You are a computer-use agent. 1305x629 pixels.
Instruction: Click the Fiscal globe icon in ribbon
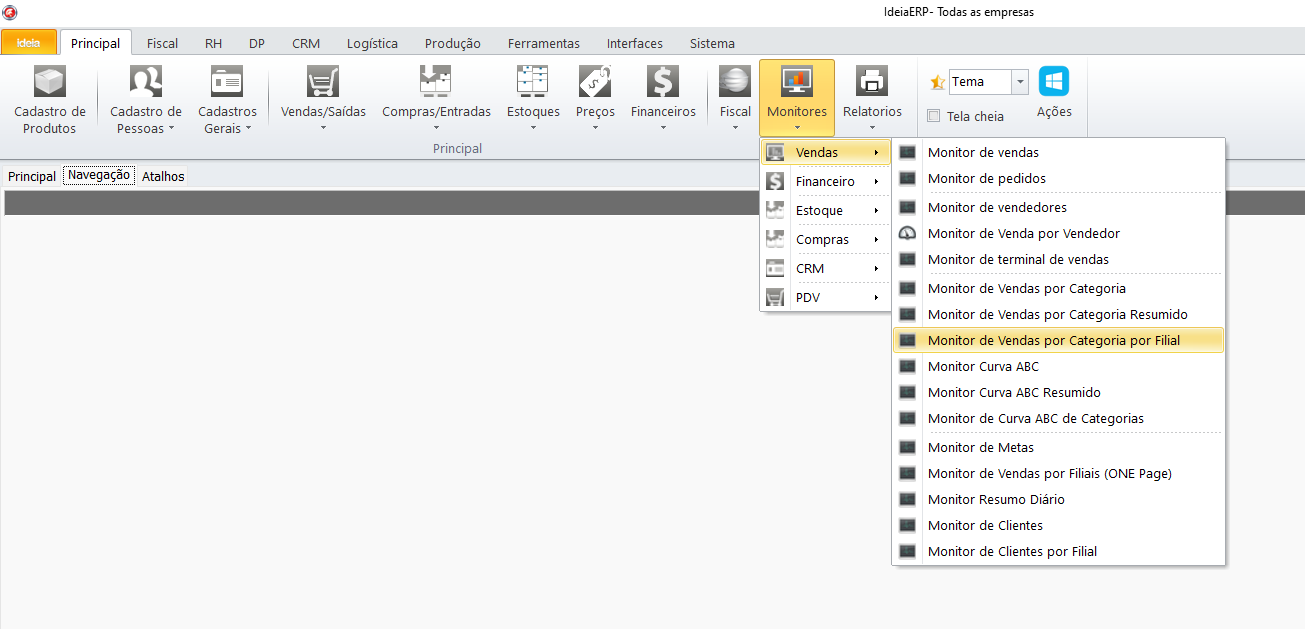735,82
